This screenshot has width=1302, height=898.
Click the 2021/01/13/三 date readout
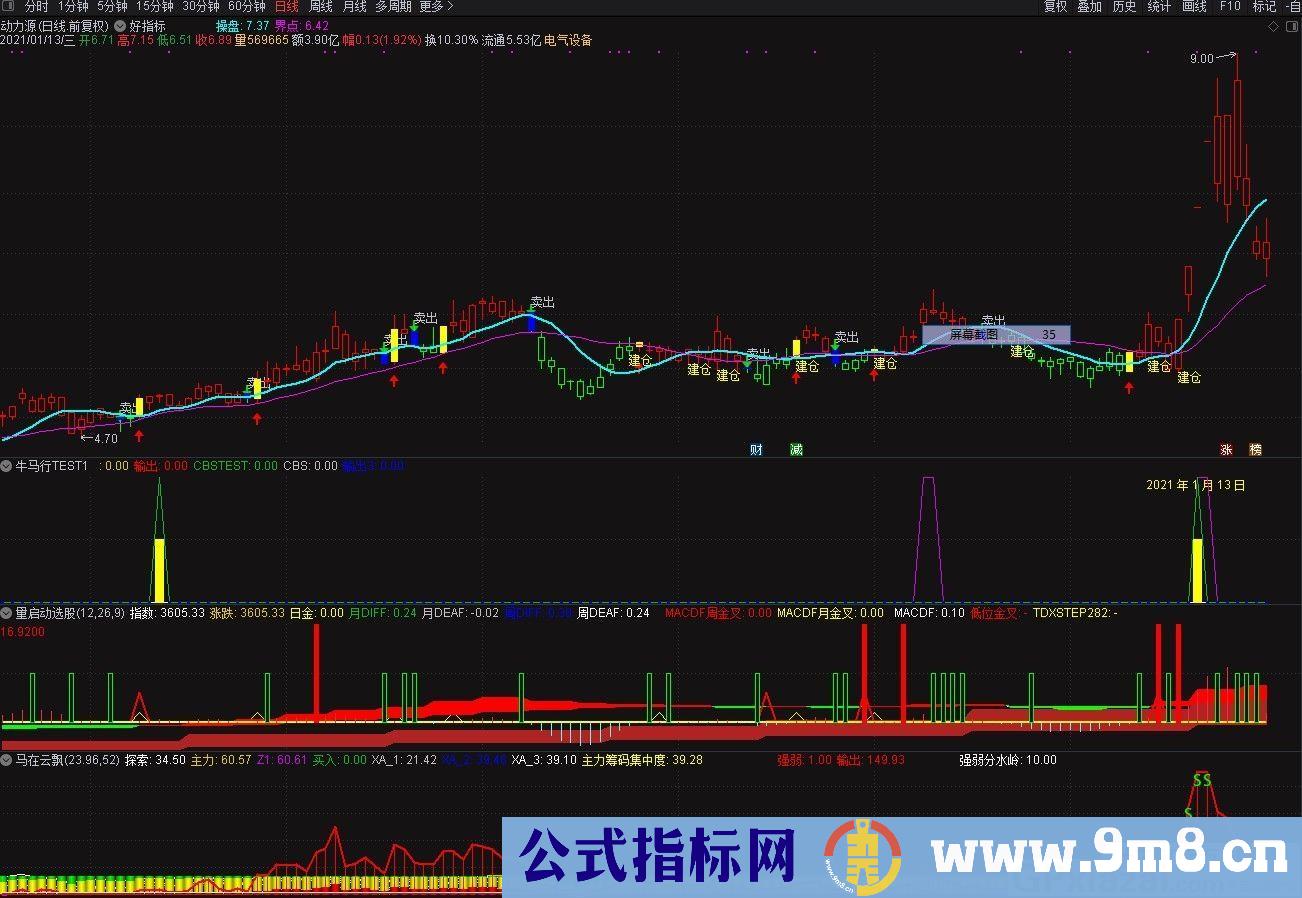click(38, 41)
